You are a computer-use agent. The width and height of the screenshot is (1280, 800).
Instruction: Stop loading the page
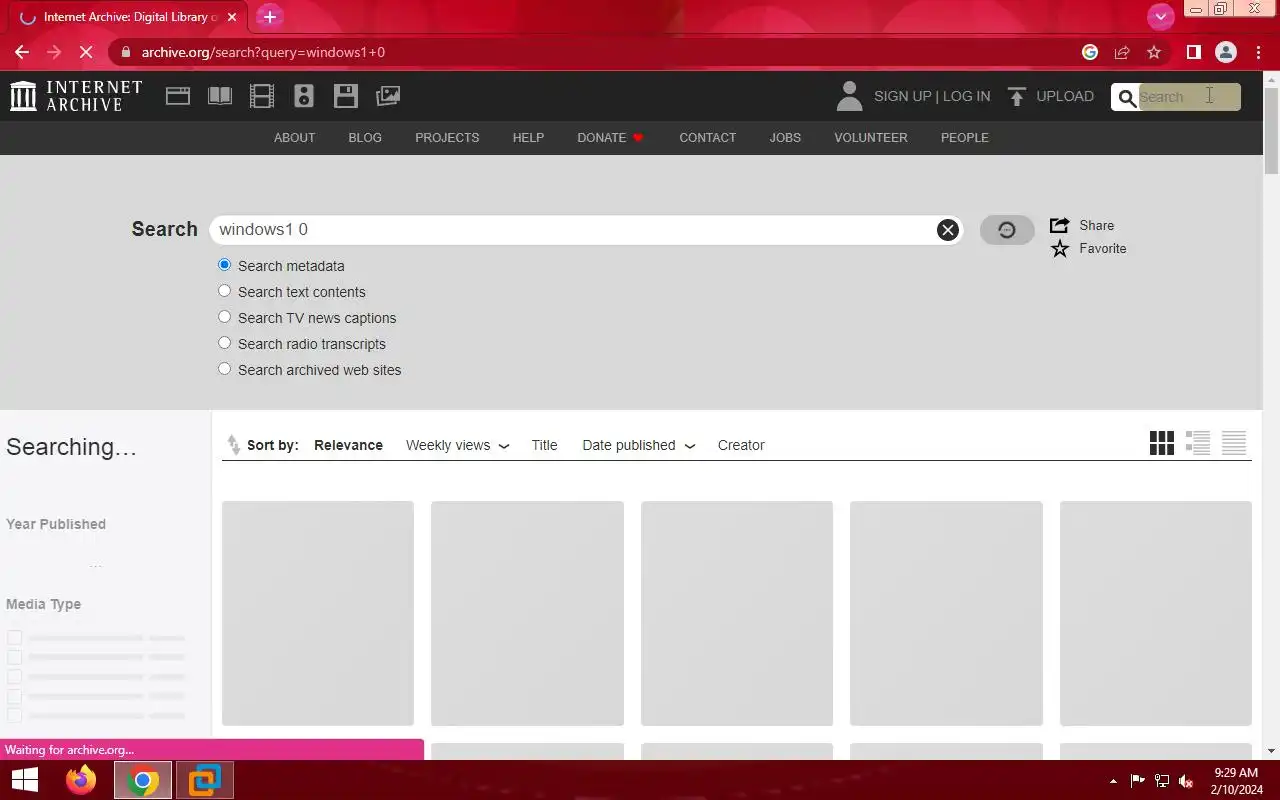(85, 52)
